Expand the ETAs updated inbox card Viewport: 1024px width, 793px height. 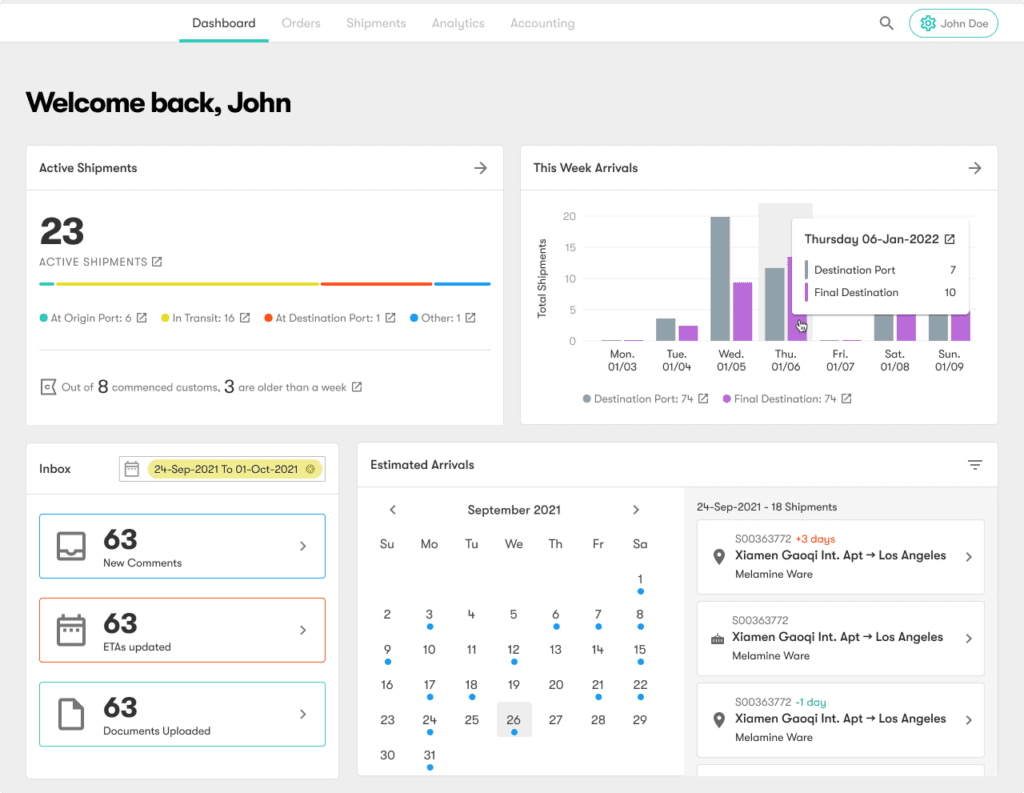[303, 630]
